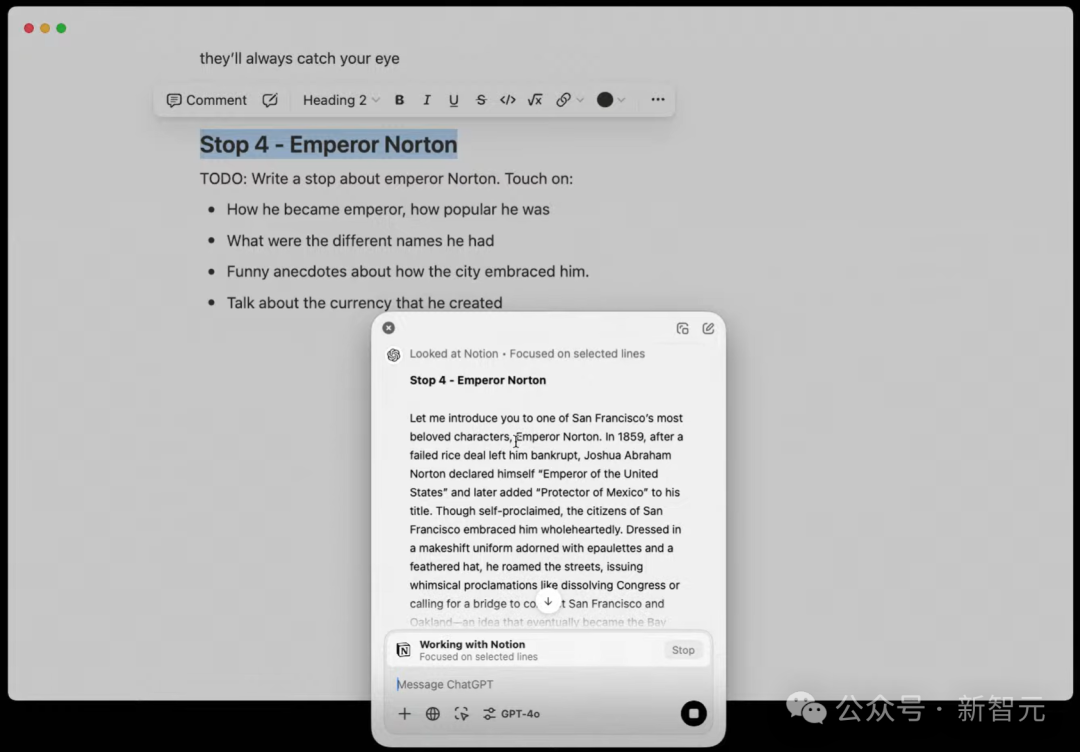Choose the black text color swatch
Screen dimensions: 1080x752
point(605,100)
